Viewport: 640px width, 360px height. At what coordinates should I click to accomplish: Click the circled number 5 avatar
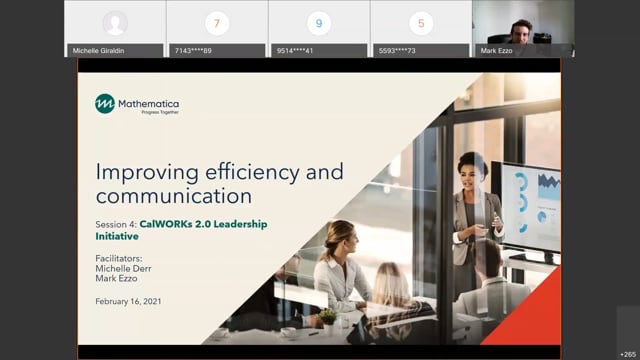point(421,23)
